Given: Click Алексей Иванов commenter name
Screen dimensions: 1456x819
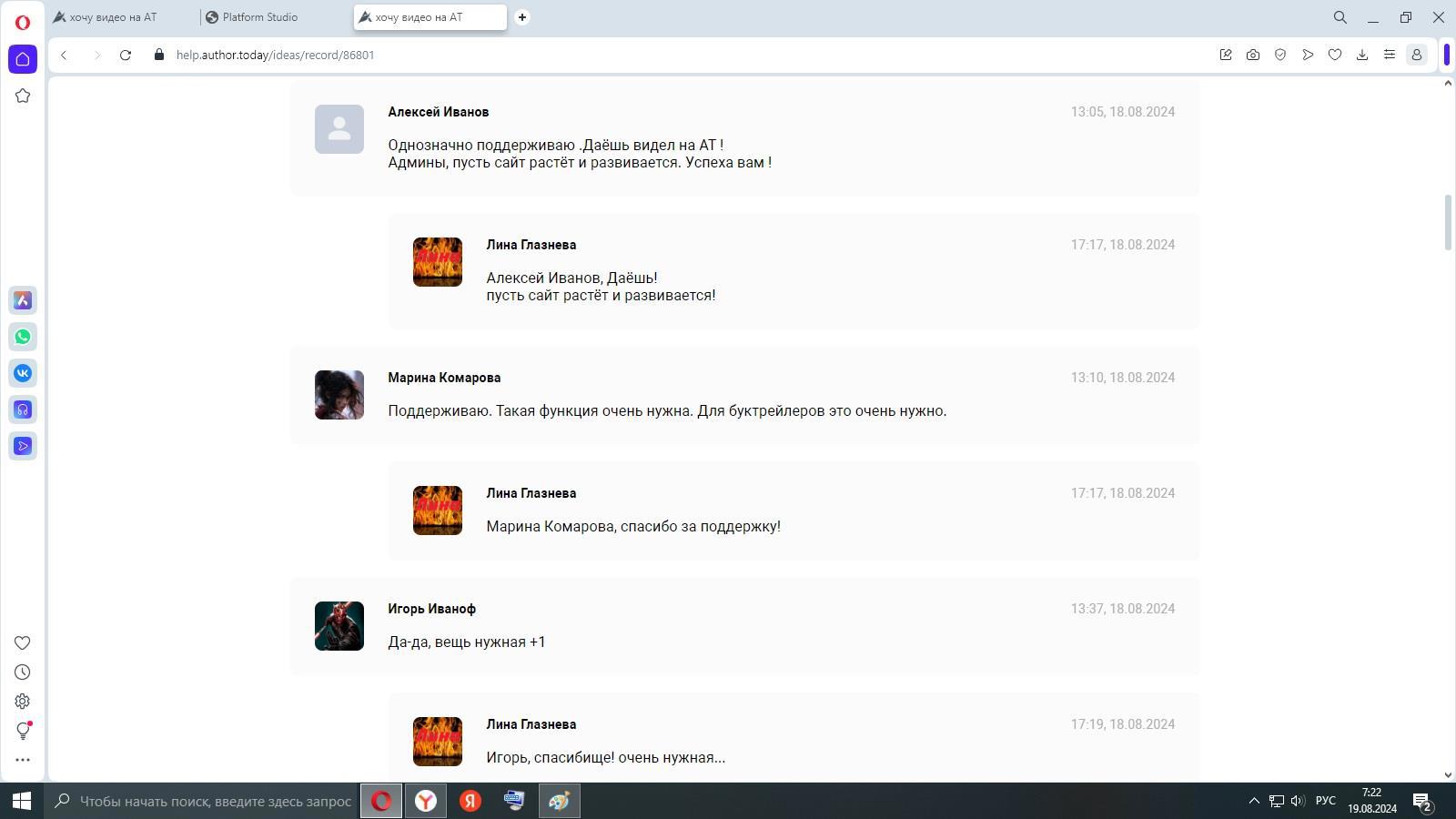Looking at the screenshot, I should 438,112.
